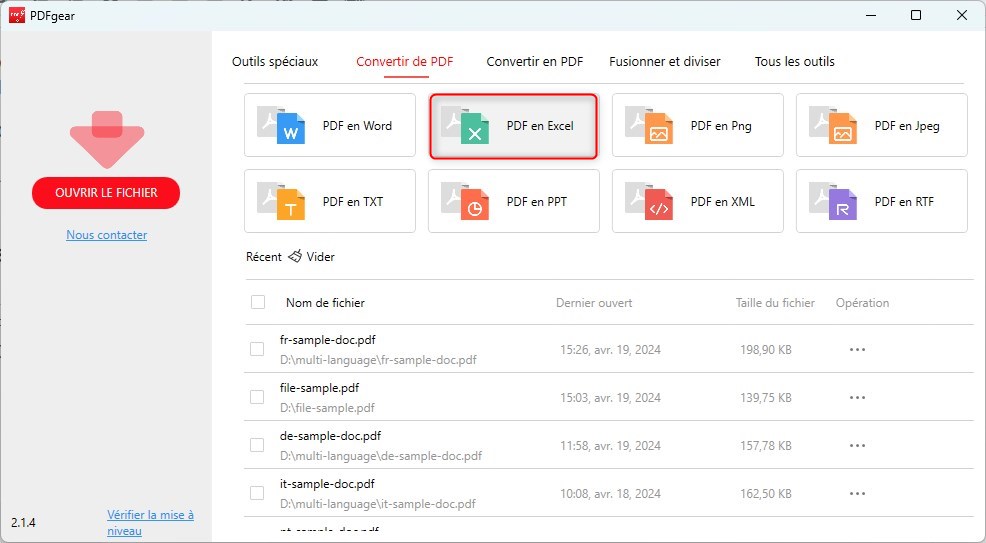The image size is (986, 543).
Task: Select the PDF en PPT converter icon
Action: tap(465, 201)
